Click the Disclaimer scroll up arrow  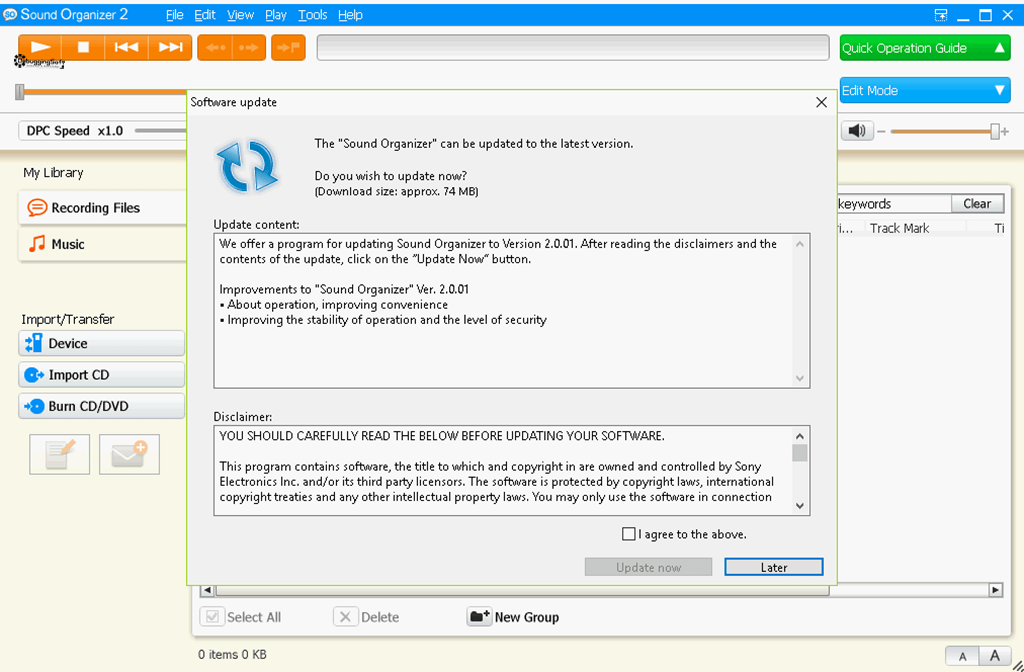(800, 436)
